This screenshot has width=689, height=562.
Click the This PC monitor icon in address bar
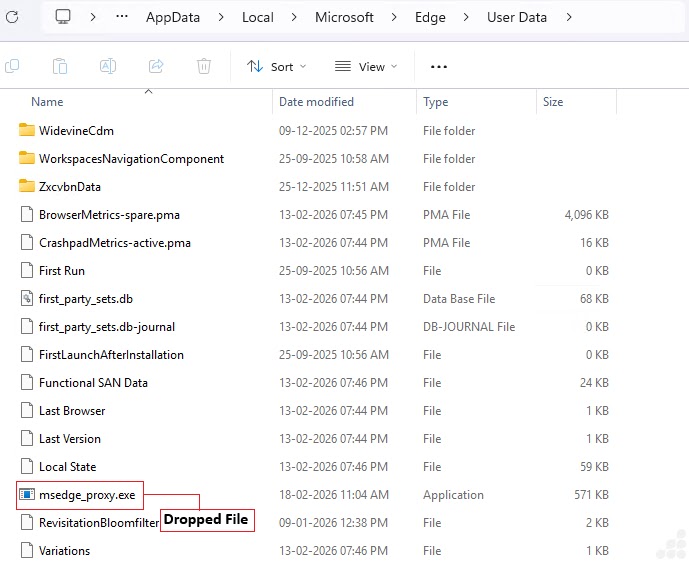coord(63,17)
